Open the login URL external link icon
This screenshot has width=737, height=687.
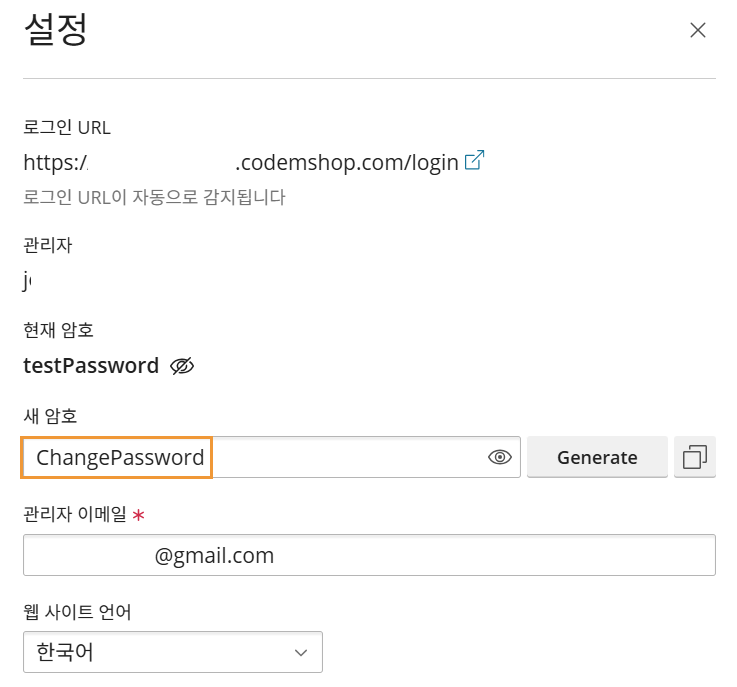tap(475, 160)
